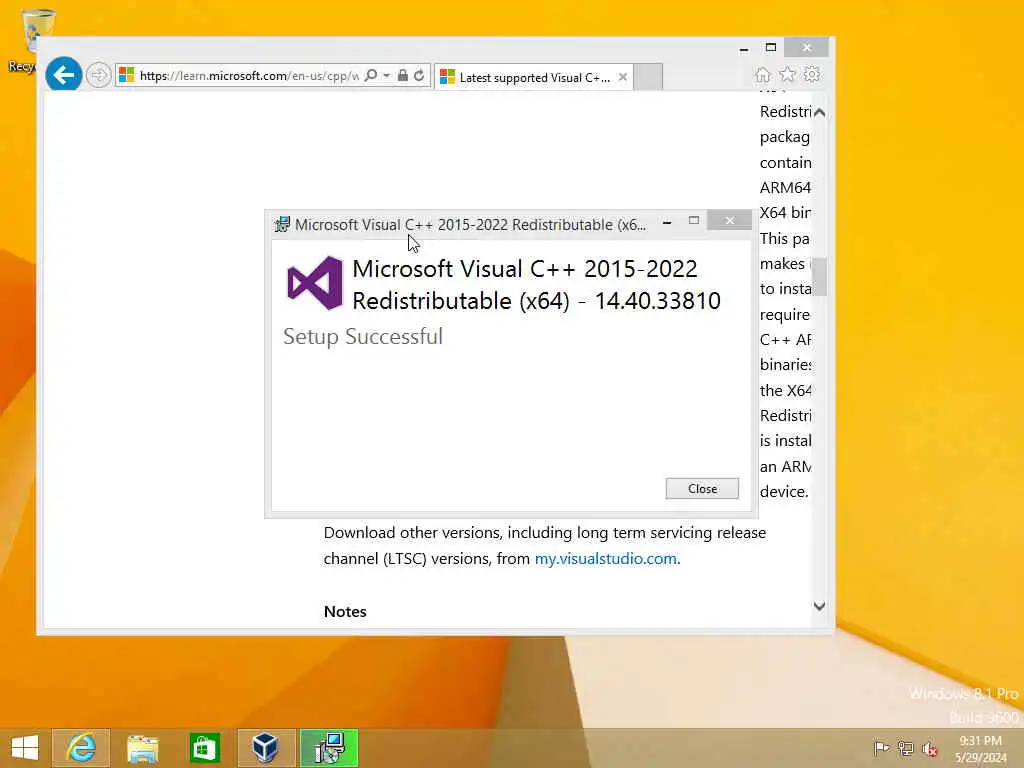Viewport: 1024px width, 768px height.
Task: Click the page scrollbar down arrow
Action: pyautogui.click(x=820, y=606)
